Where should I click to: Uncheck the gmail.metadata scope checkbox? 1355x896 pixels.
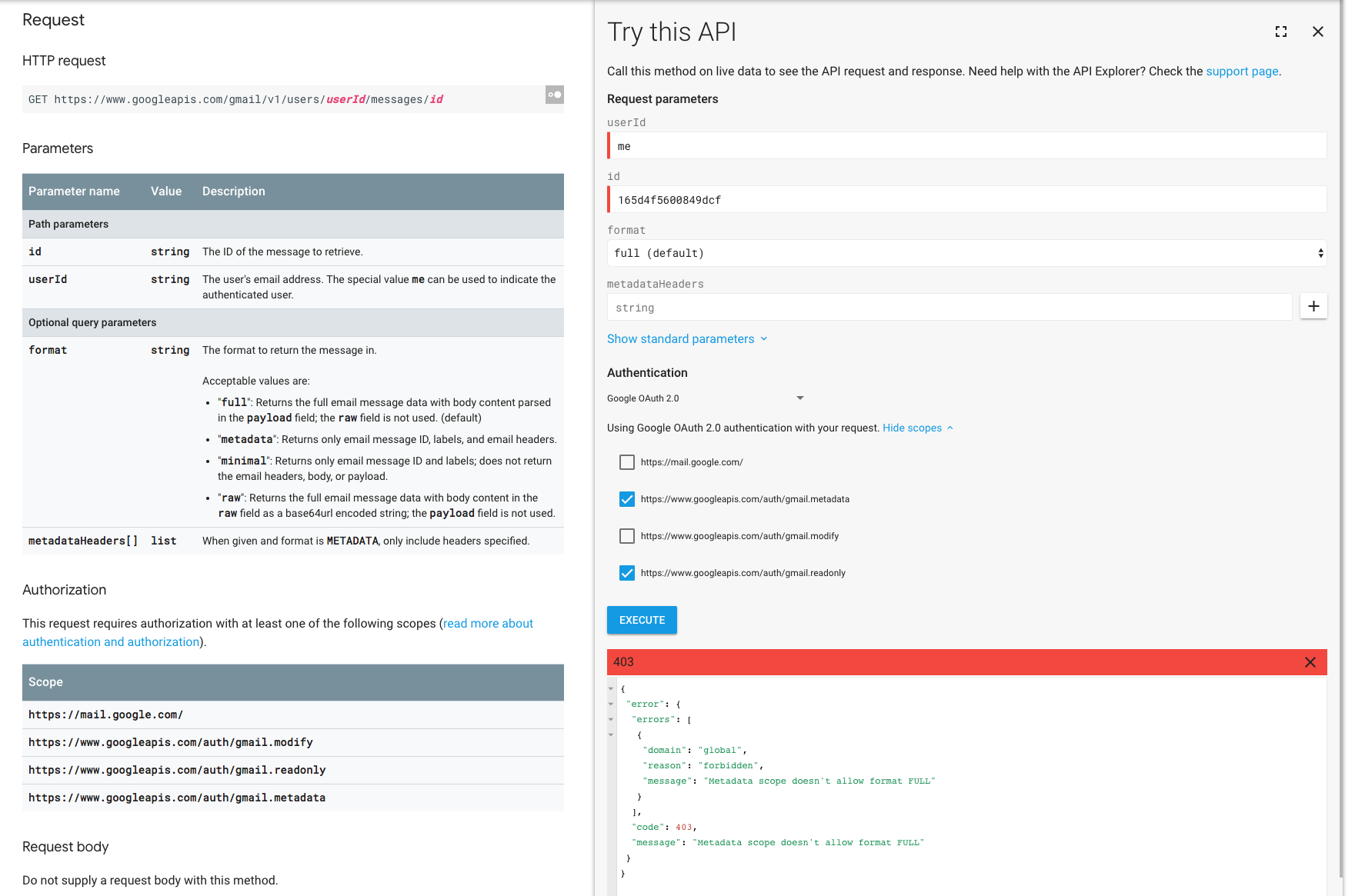tap(627, 499)
